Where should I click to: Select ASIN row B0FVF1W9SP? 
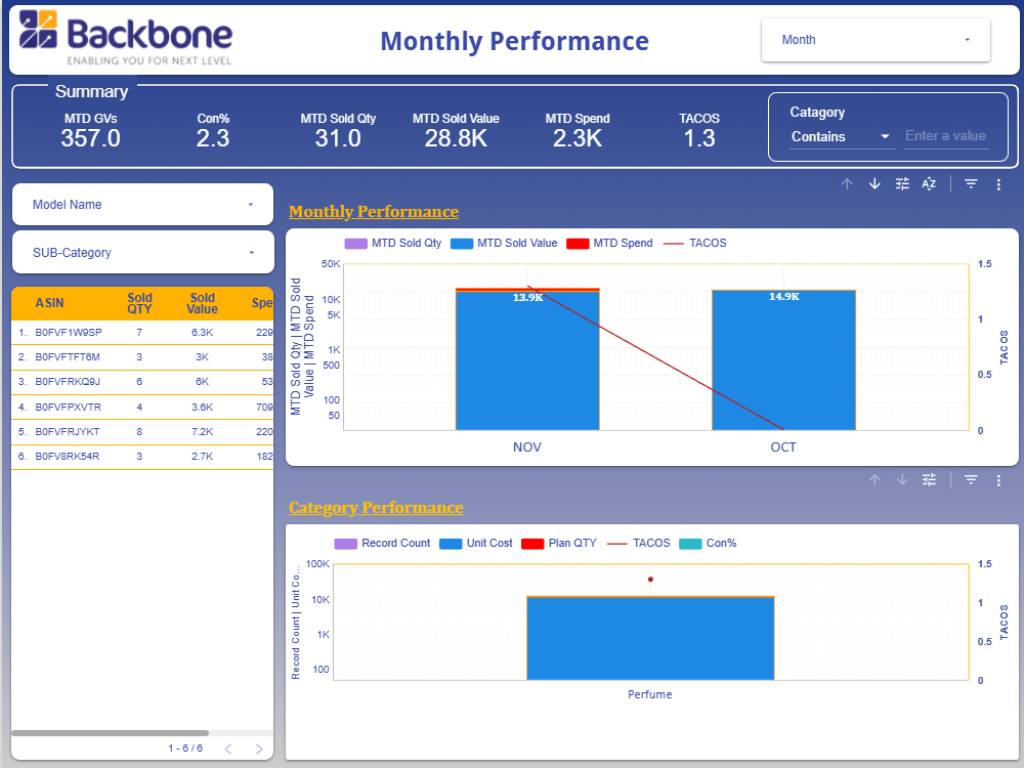tap(68, 332)
